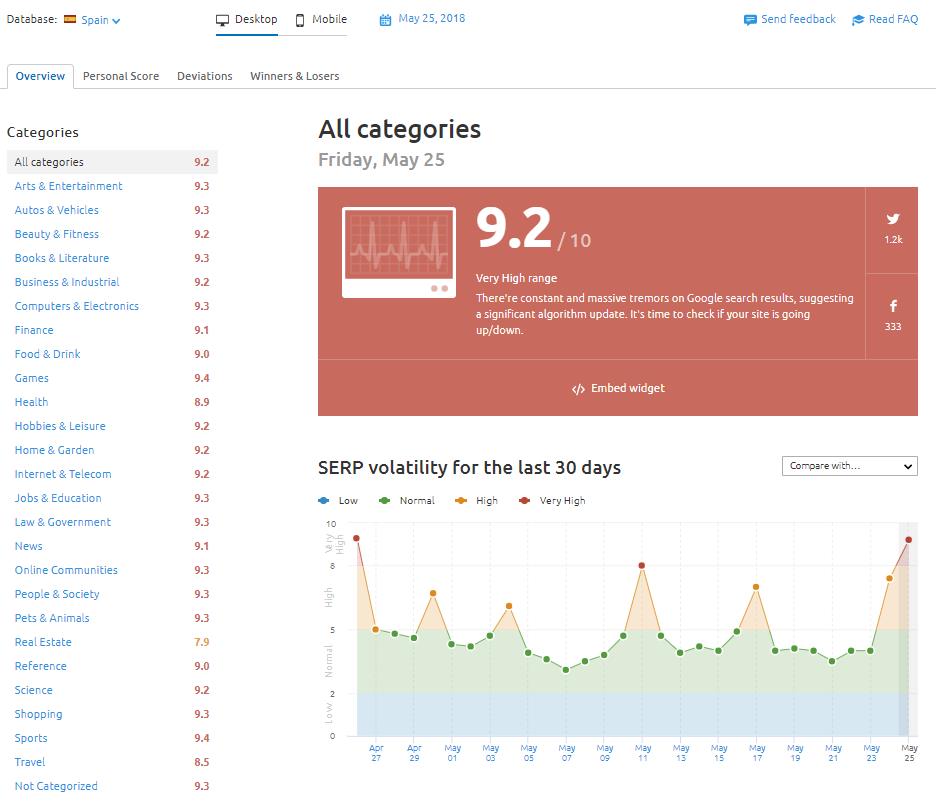This screenshot has height=803, width=936.
Task: Open the Winners & Losers tab
Action: pyautogui.click(x=294, y=76)
